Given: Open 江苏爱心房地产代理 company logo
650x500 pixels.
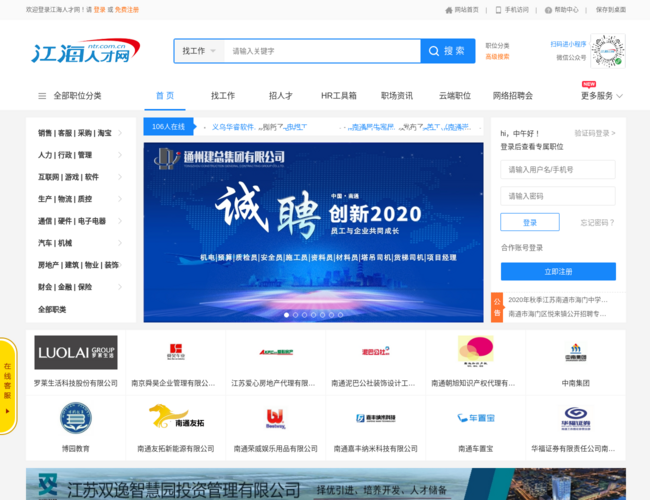Looking at the screenshot, I should click(276, 352).
